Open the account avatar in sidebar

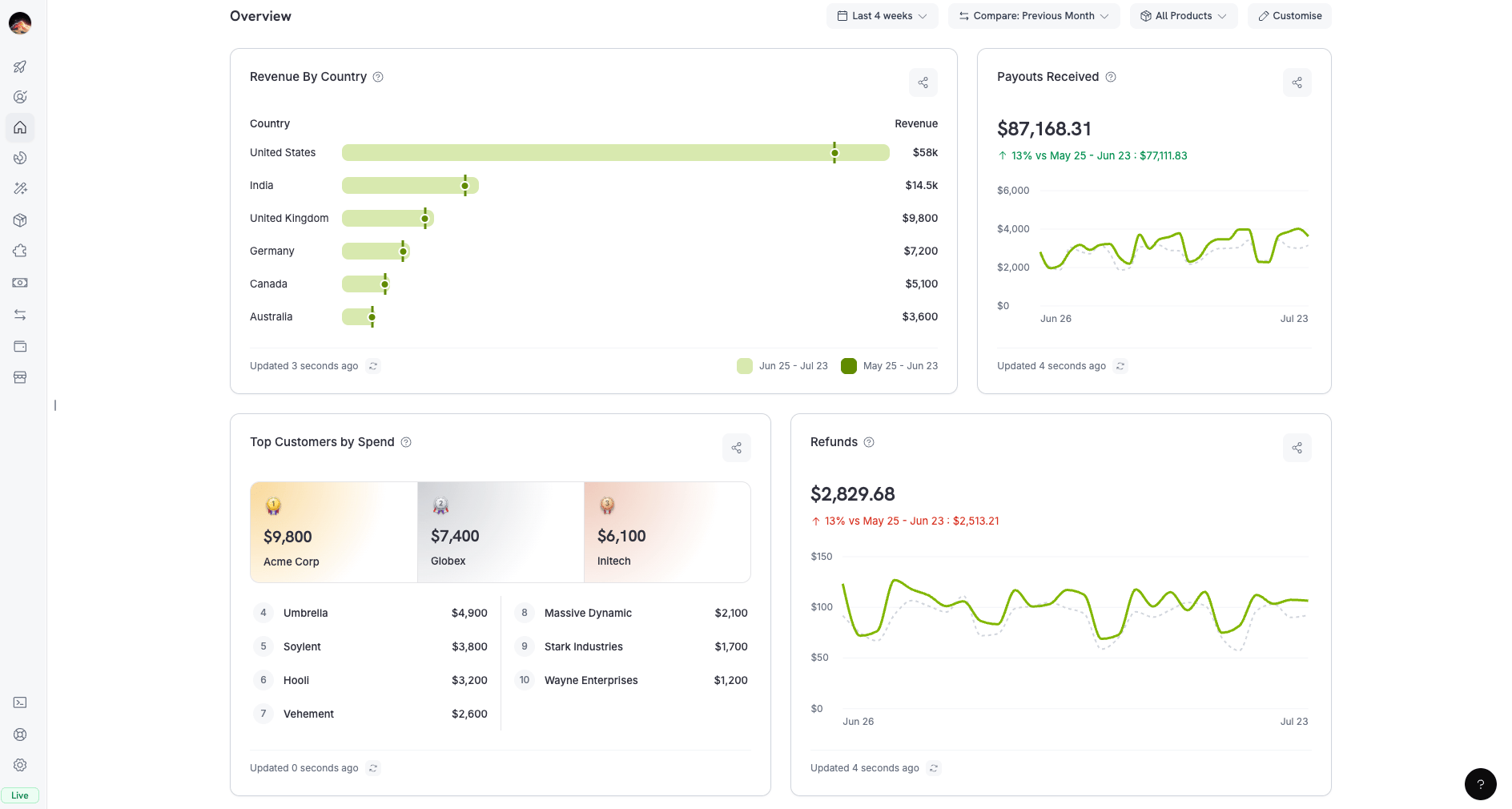(20, 23)
